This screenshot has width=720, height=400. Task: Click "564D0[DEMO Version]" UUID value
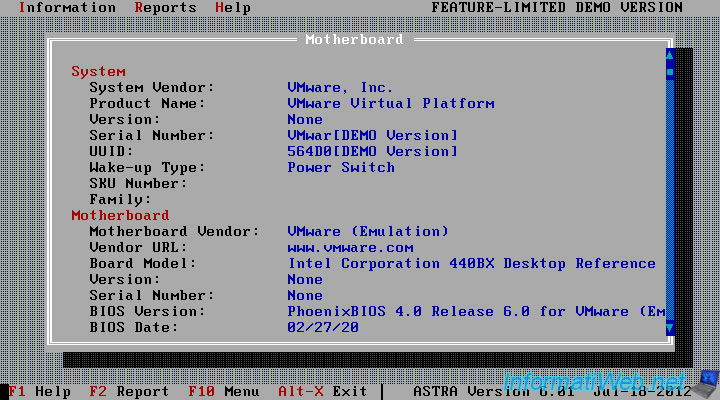pos(372,152)
